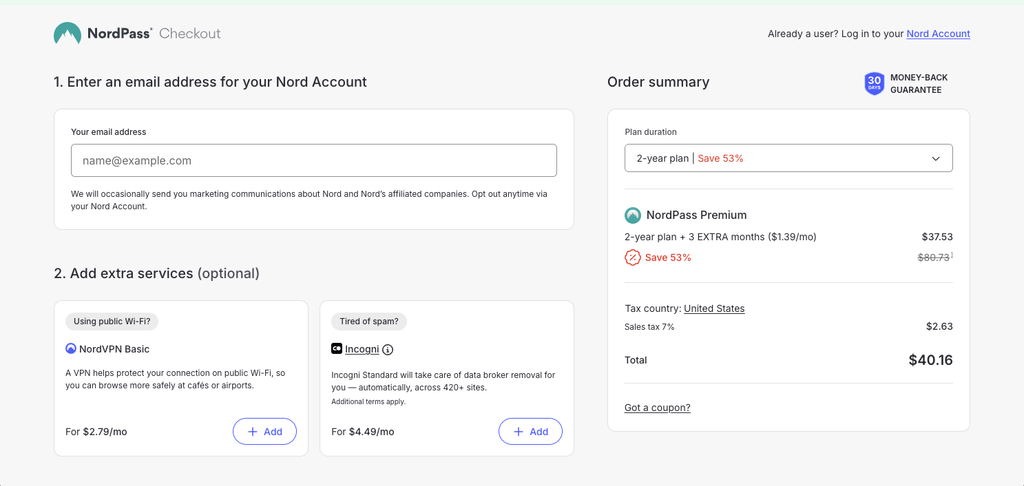The image size is (1024, 486).
Task: Add NordVPN Basic to the order
Action: click(x=264, y=432)
